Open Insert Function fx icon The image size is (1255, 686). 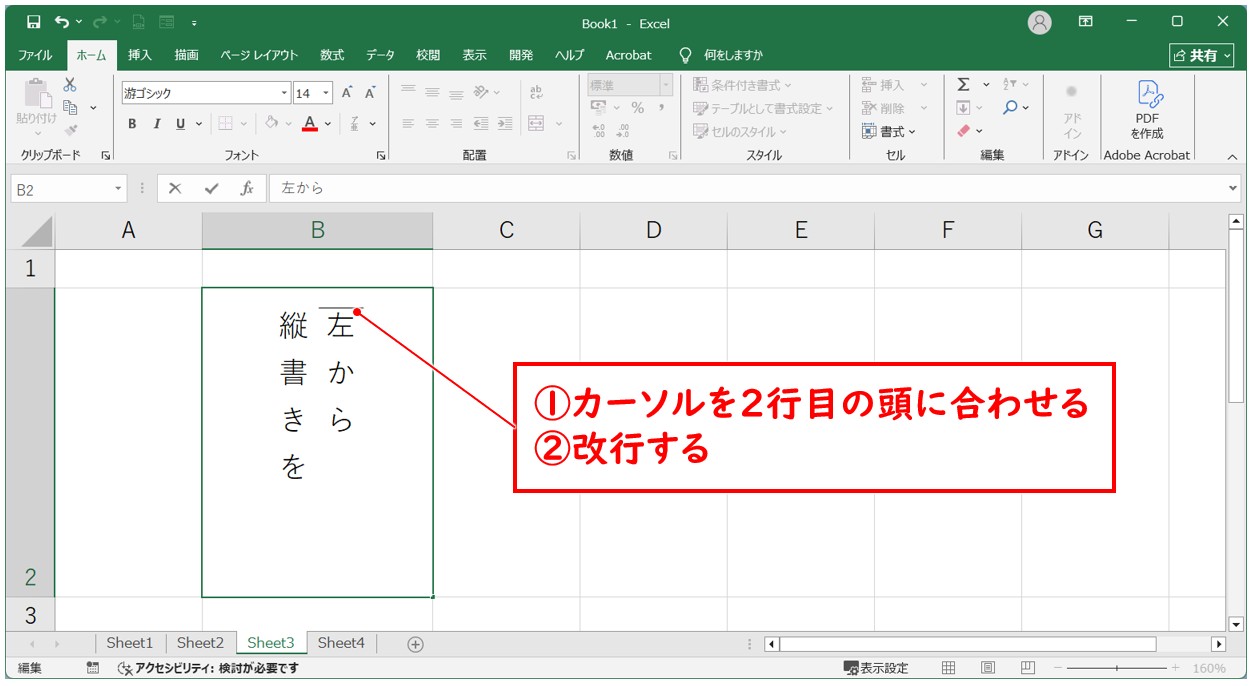point(247,188)
